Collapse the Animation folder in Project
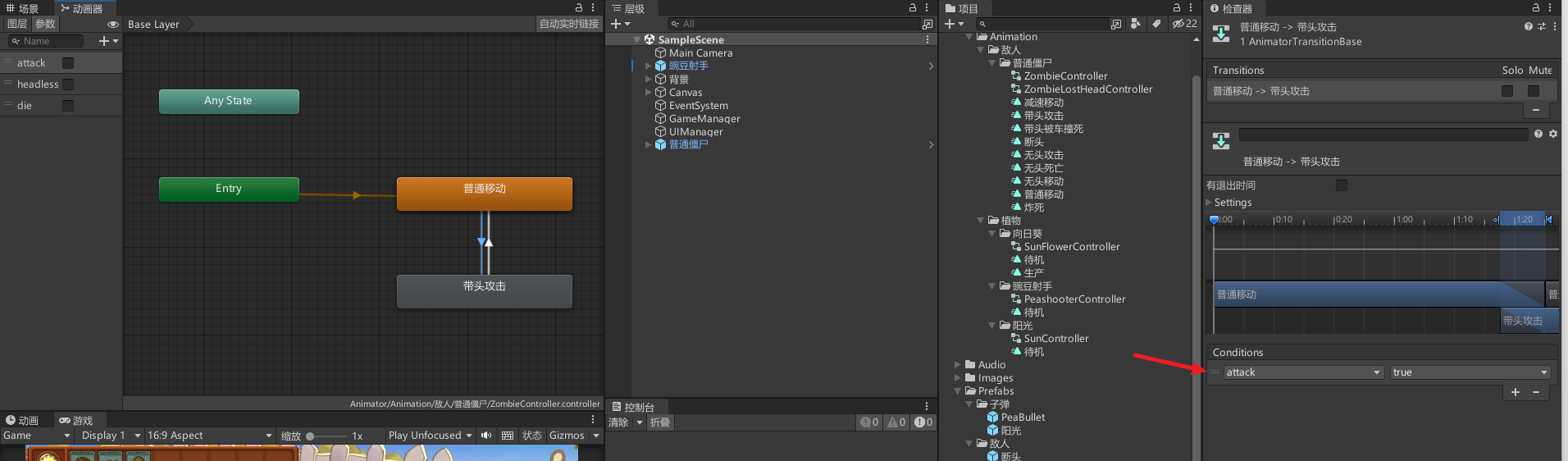The width and height of the screenshot is (1568, 461). tap(969, 37)
